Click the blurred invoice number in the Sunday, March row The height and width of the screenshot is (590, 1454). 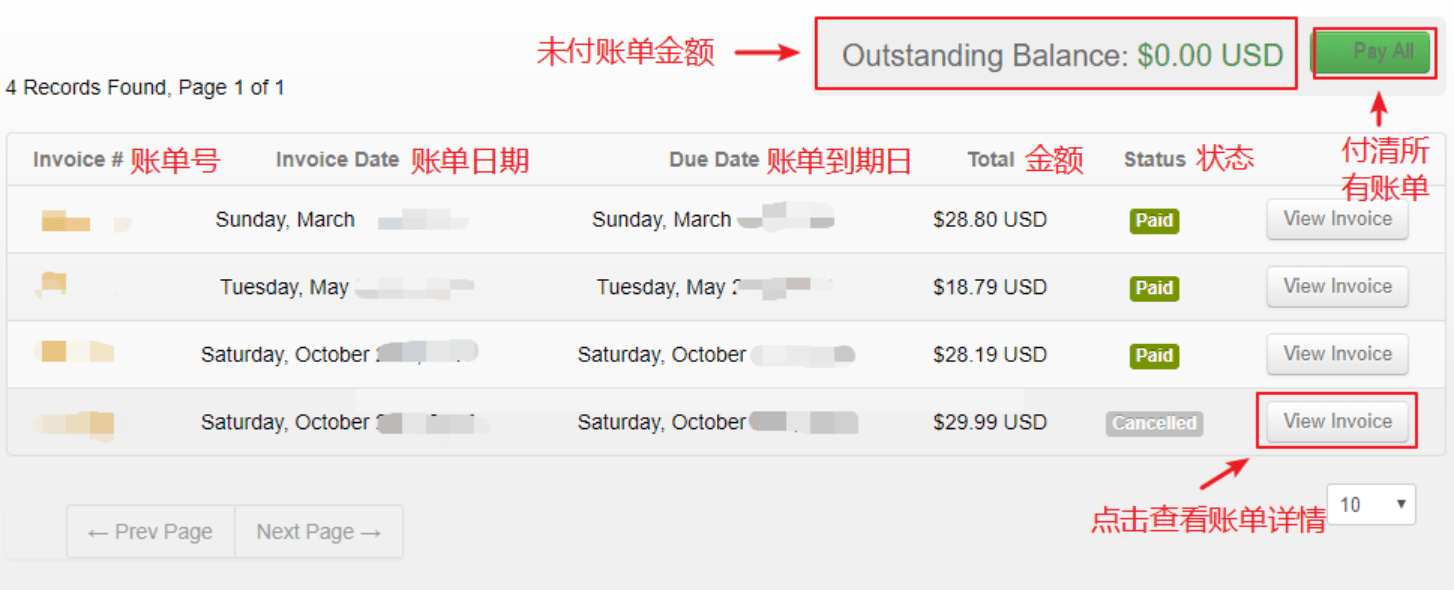pyautogui.click(x=68, y=221)
